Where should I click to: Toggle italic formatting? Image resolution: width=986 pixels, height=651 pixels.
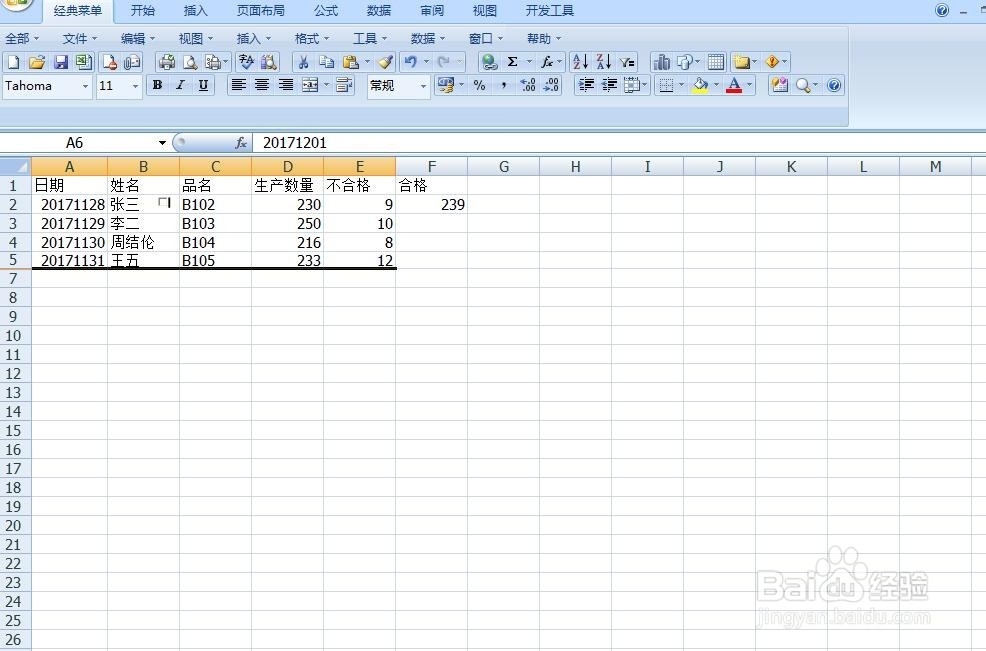click(x=180, y=85)
